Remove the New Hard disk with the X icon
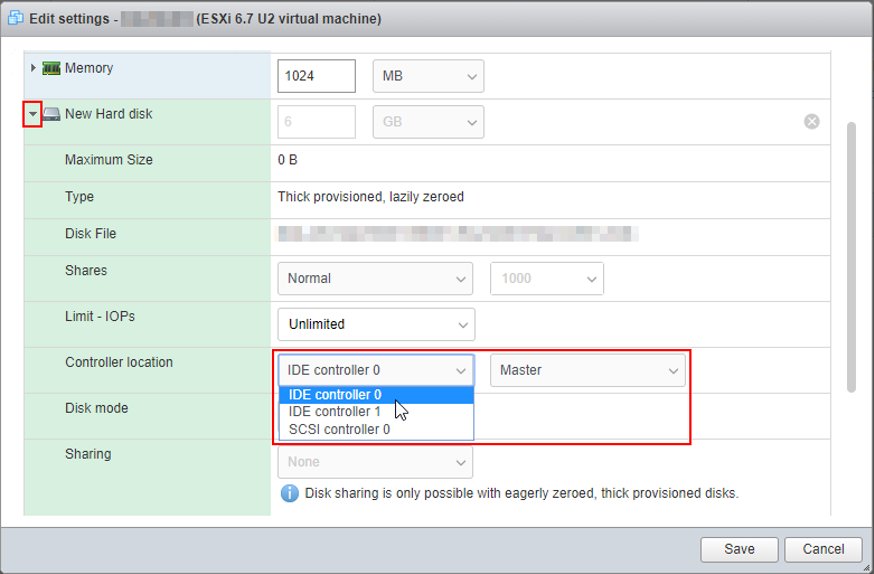 click(812, 121)
